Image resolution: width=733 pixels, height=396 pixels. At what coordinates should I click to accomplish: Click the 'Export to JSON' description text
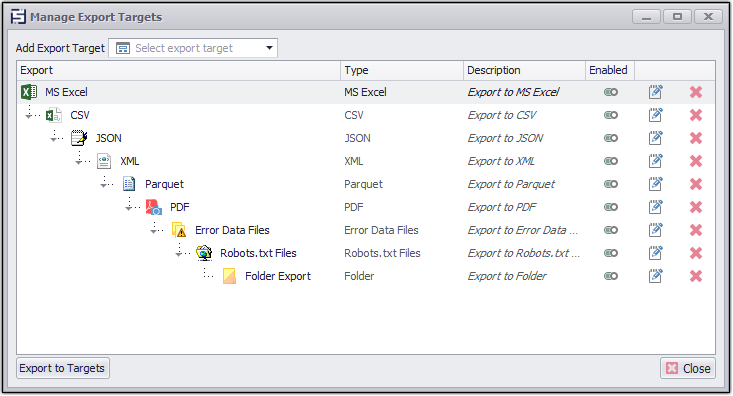pos(505,138)
